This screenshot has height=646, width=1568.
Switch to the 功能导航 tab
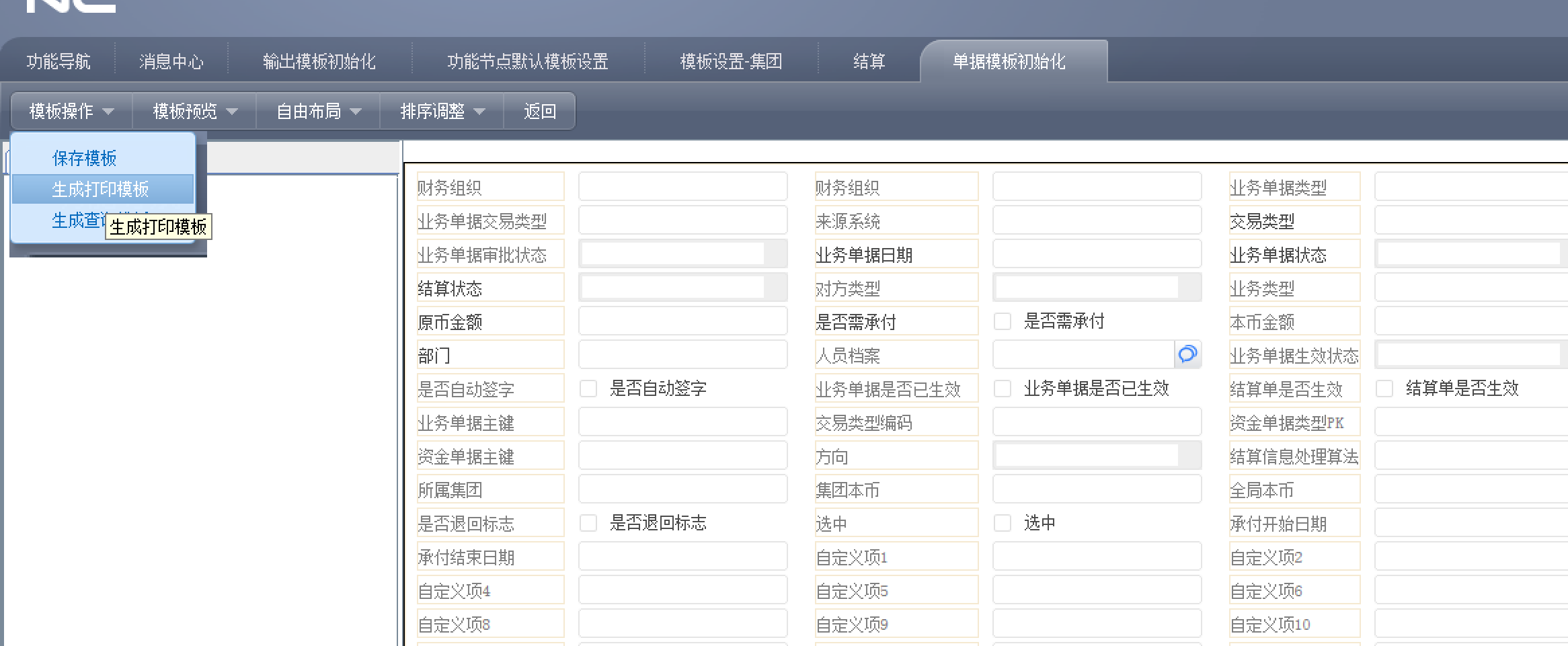pyautogui.click(x=58, y=62)
